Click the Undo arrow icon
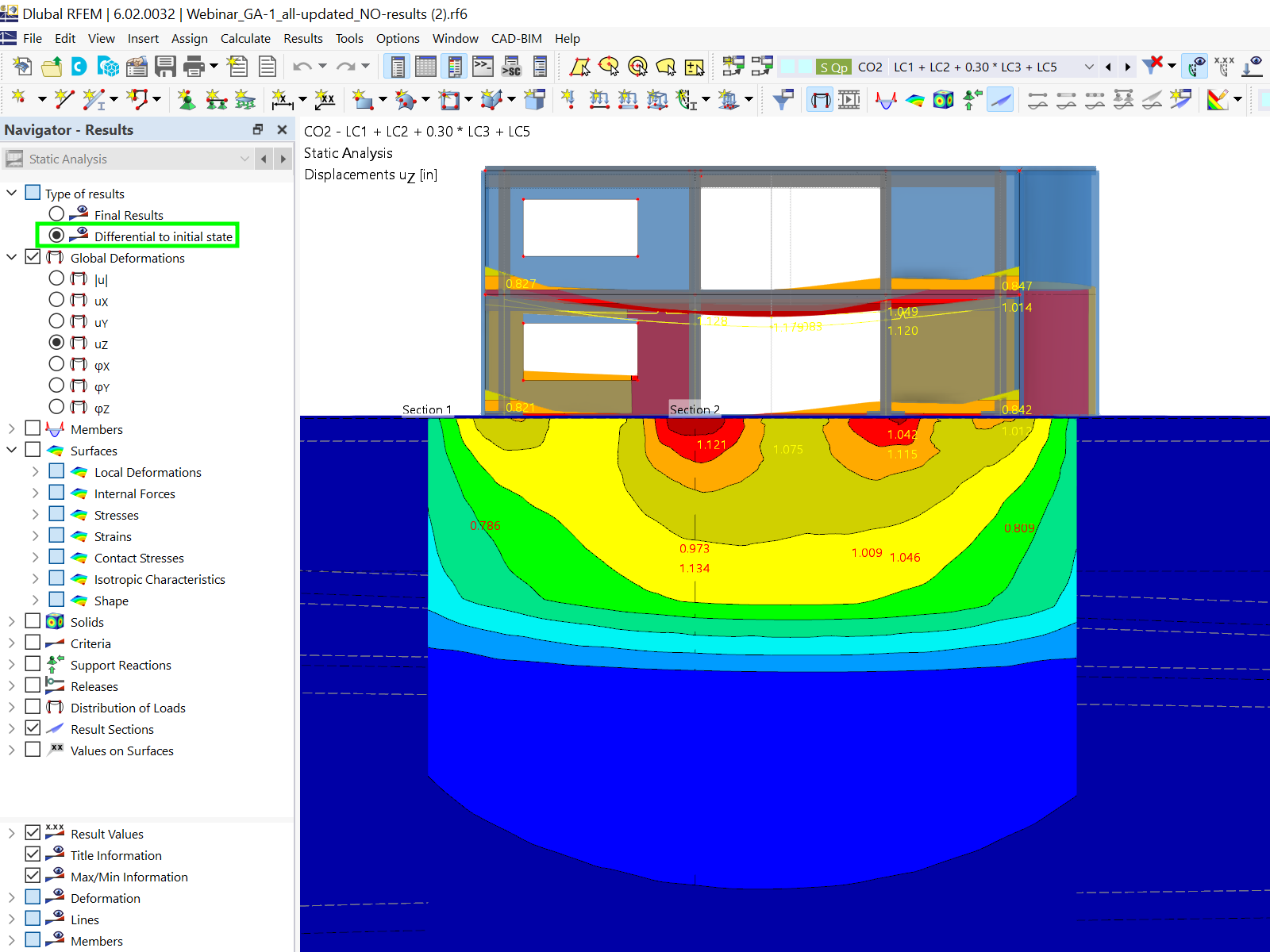Image resolution: width=1270 pixels, height=952 pixels. click(302, 67)
